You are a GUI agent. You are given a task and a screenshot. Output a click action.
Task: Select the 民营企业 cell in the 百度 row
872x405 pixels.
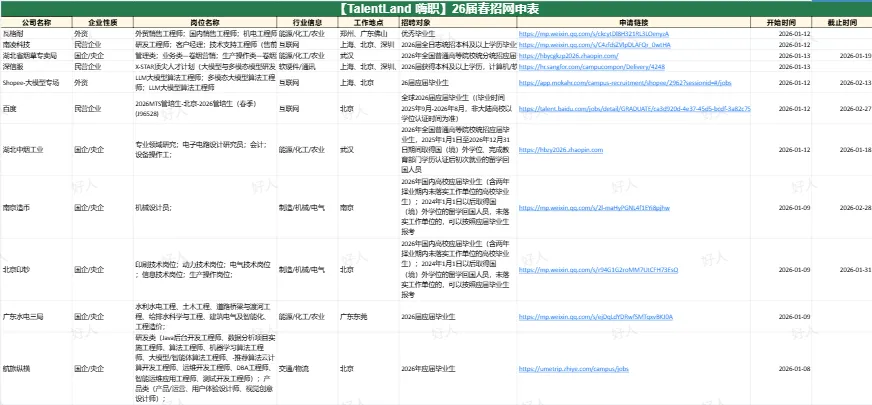(103, 109)
